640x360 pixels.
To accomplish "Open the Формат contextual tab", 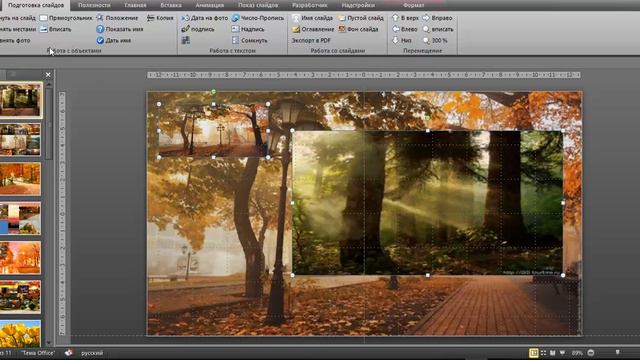I will (x=413, y=5).
